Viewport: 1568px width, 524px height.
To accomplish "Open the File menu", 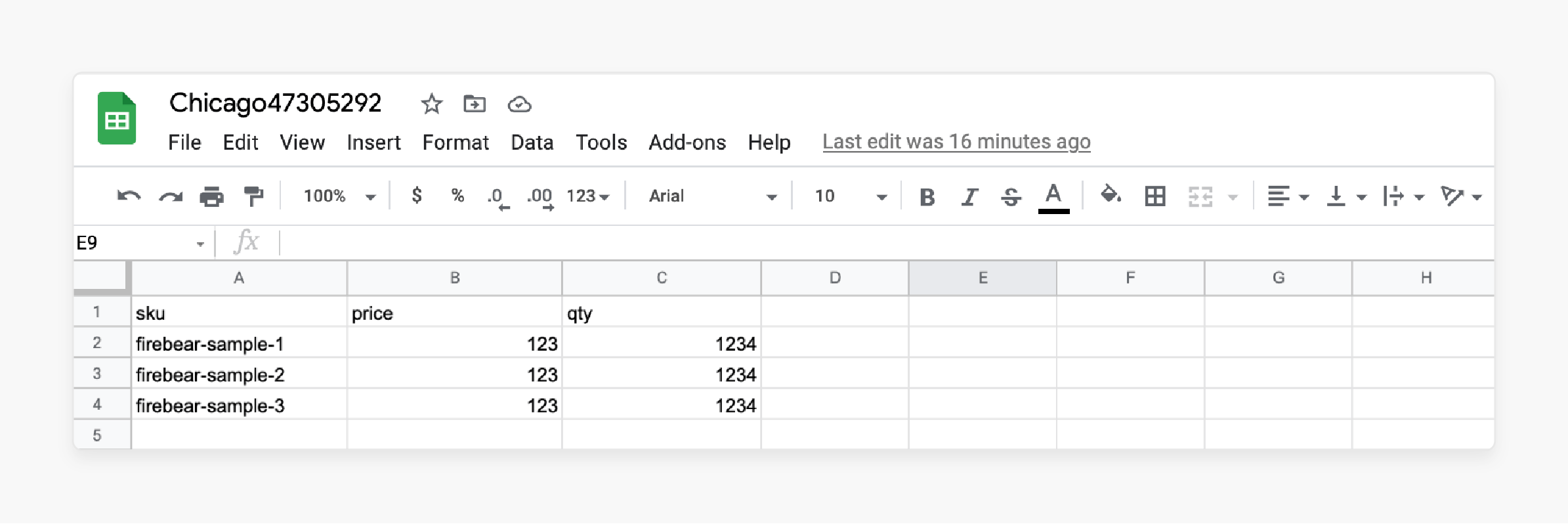I will pyautogui.click(x=184, y=142).
